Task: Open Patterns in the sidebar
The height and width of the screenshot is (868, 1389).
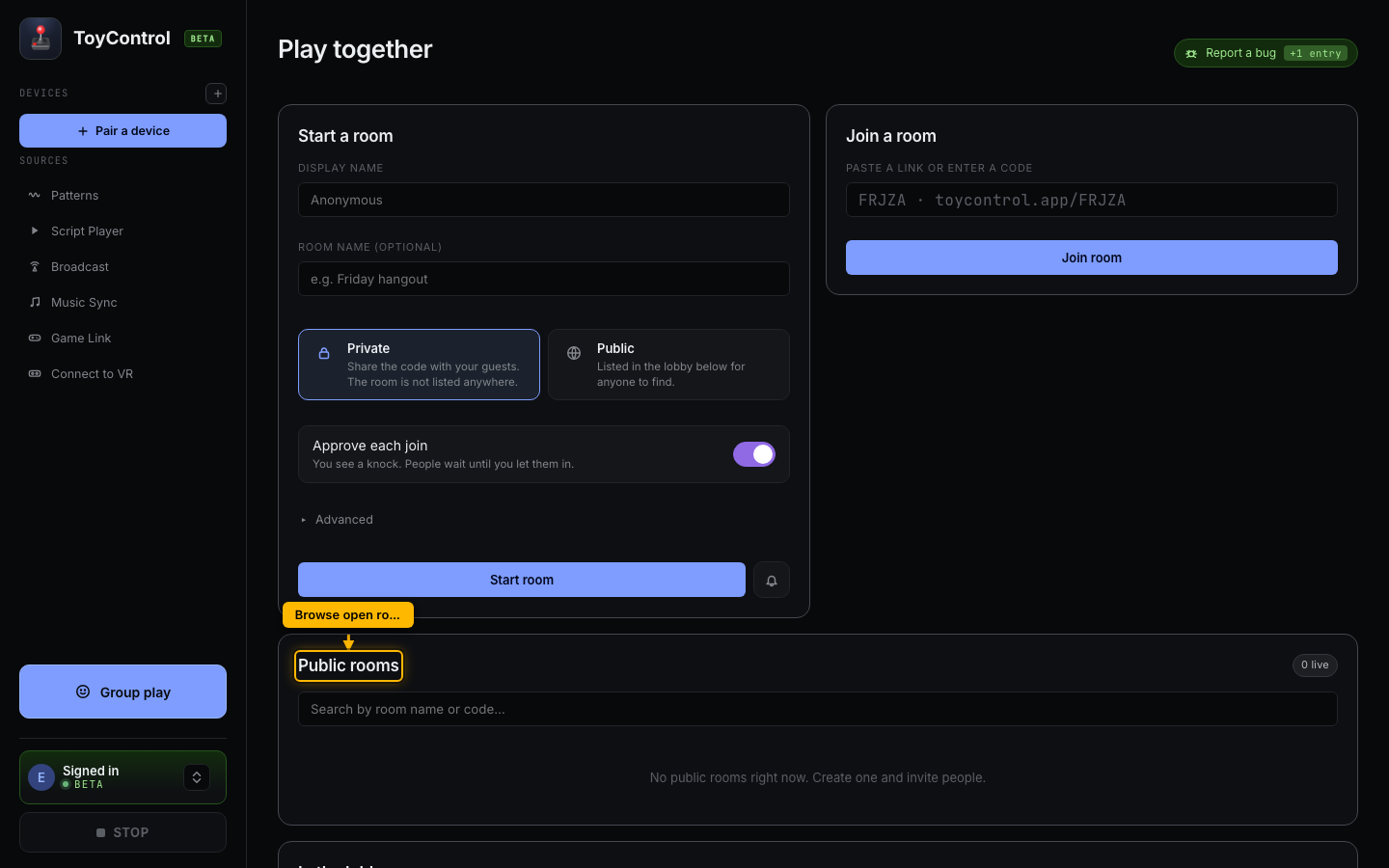Action: coord(123,195)
